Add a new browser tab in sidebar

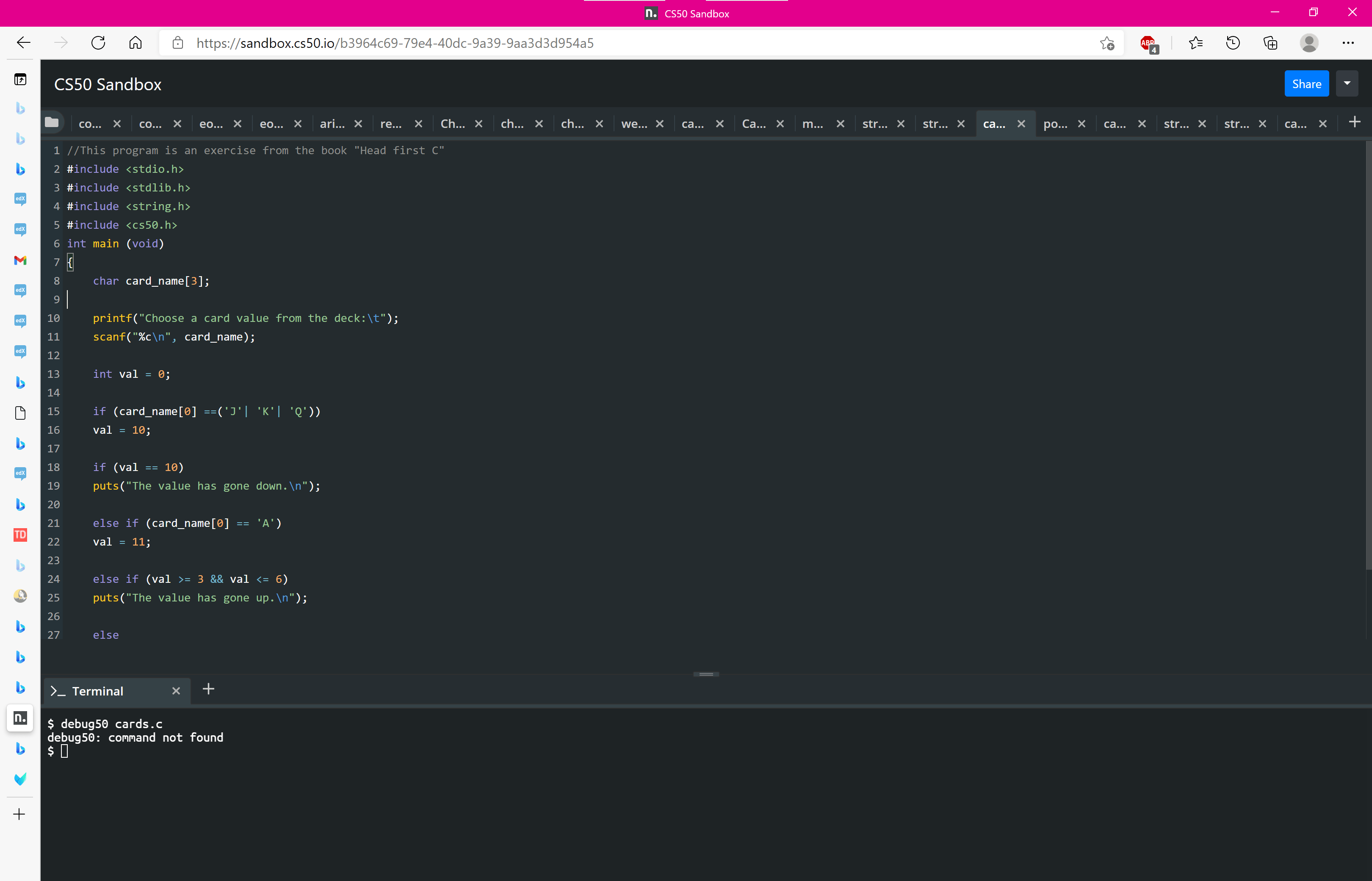click(x=19, y=814)
